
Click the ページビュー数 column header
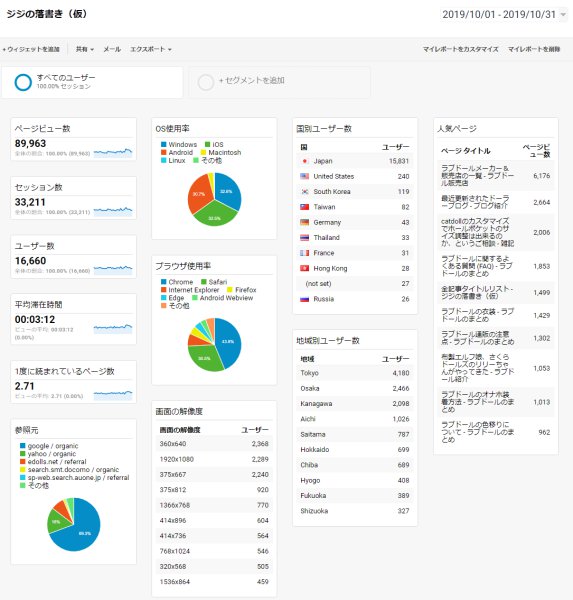[536, 151]
